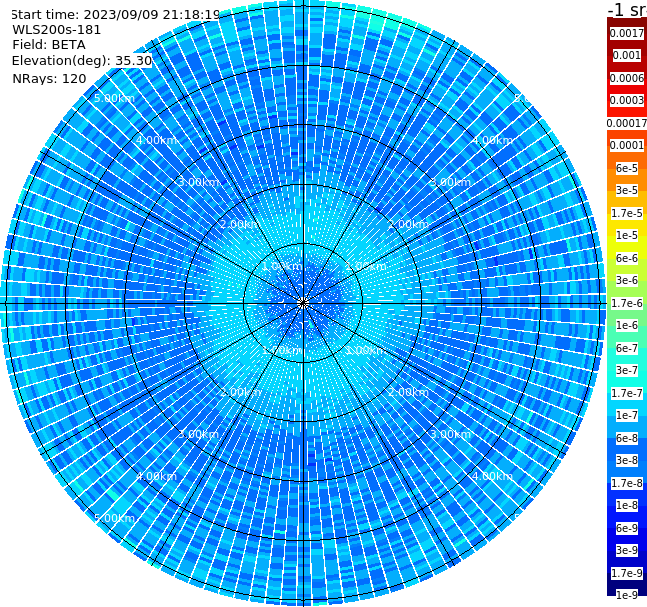Viewport: 647px width, 607px height.
Task: Click the upper-left 5.00km range label
Action: click(x=114, y=98)
